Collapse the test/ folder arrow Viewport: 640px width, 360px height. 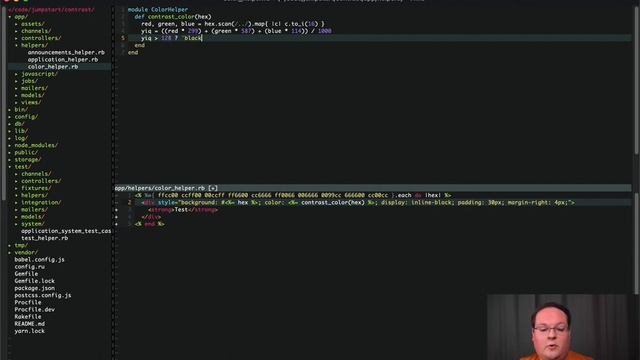tap(10, 167)
